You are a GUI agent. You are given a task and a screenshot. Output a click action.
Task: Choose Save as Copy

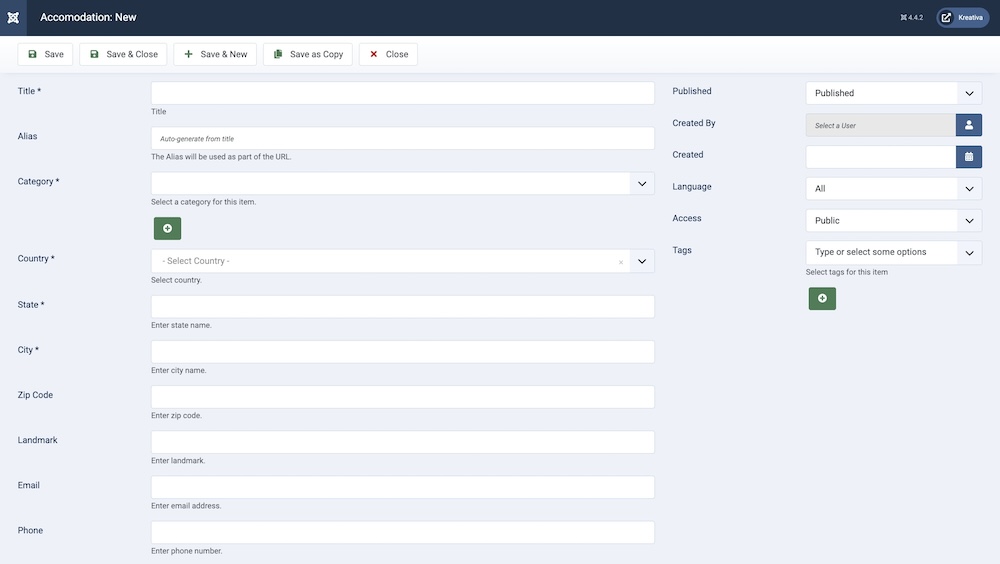click(x=307, y=54)
